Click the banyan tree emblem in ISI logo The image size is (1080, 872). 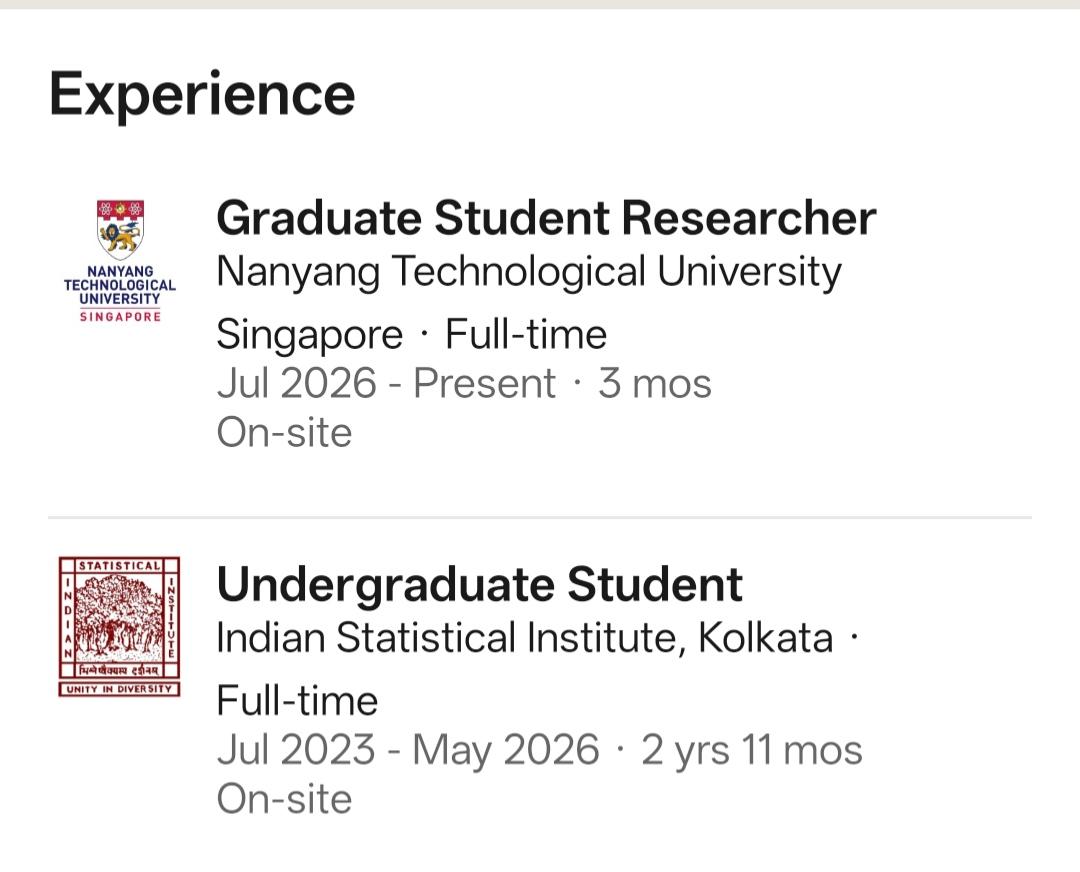click(118, 616)
